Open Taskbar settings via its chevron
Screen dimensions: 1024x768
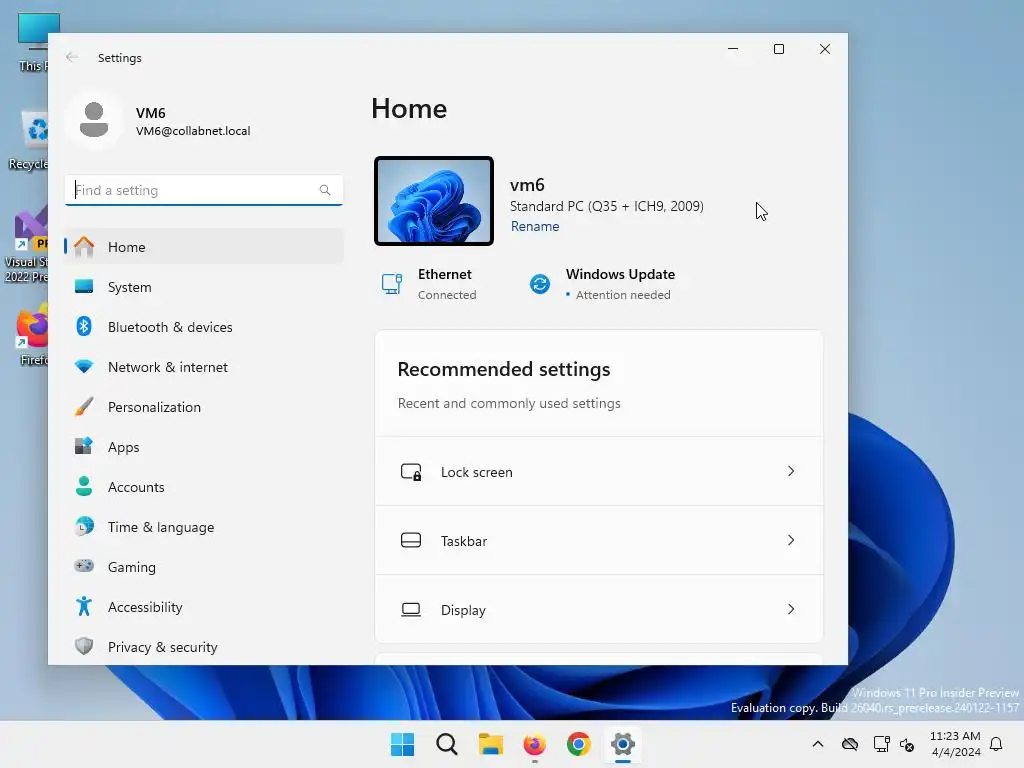point(791,540)
